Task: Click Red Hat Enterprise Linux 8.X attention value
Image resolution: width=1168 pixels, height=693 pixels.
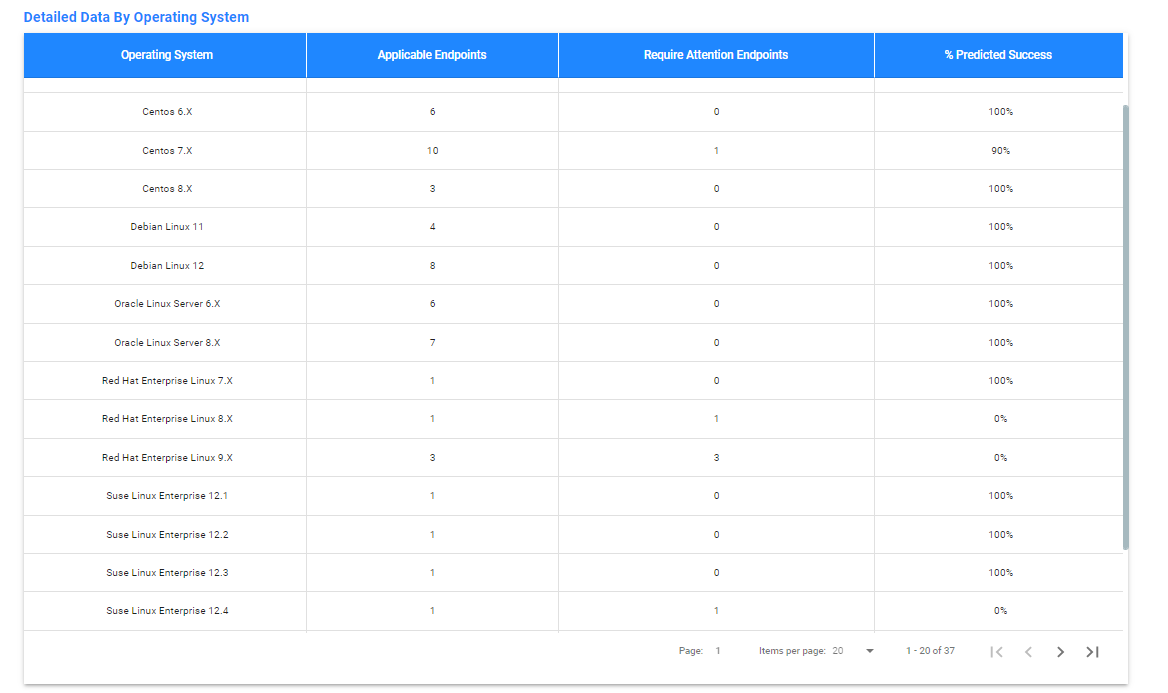Action: pyautogui.click(x=716, y=419)
